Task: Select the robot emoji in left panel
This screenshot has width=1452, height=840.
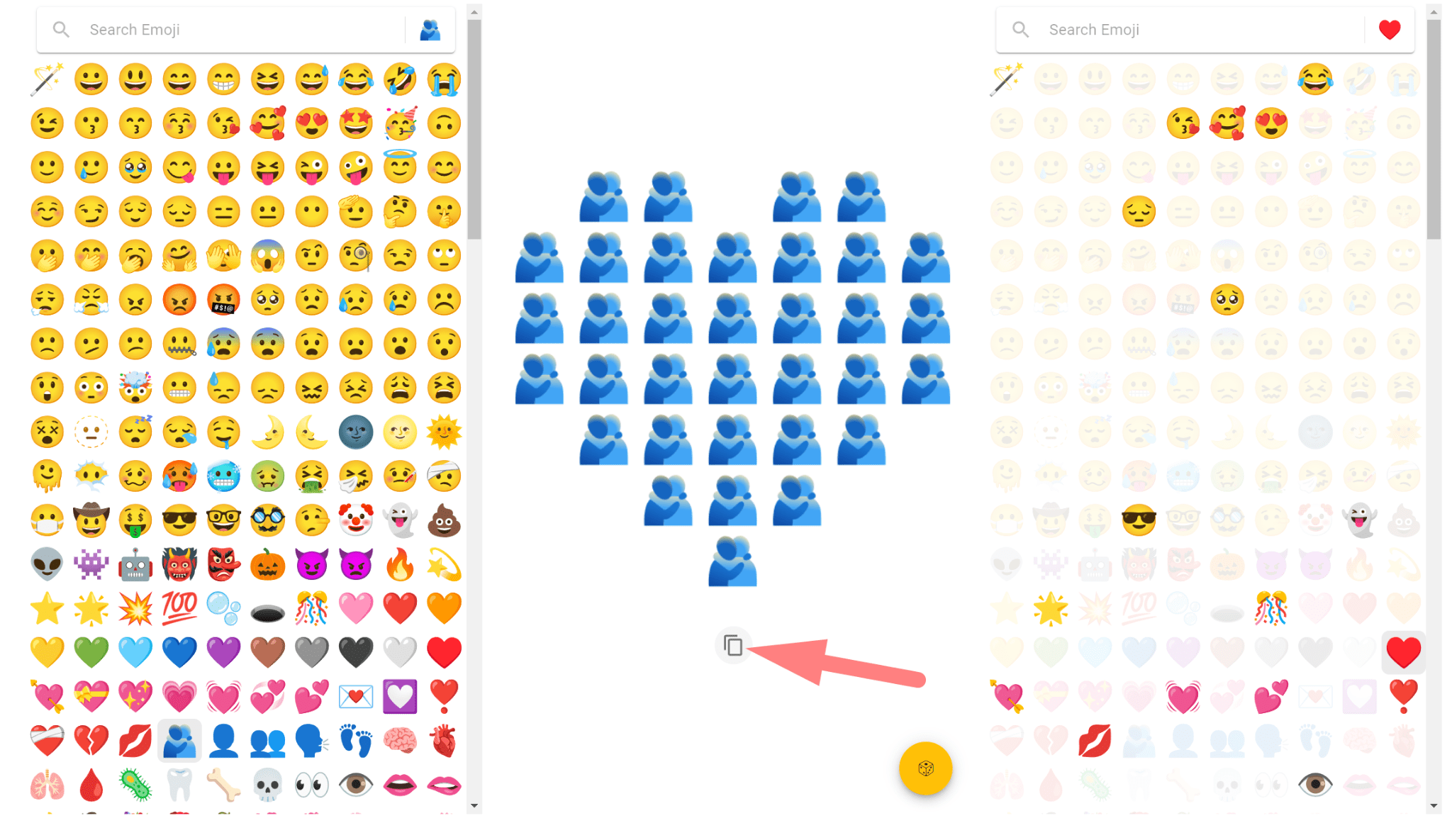Action: [135, 565]
